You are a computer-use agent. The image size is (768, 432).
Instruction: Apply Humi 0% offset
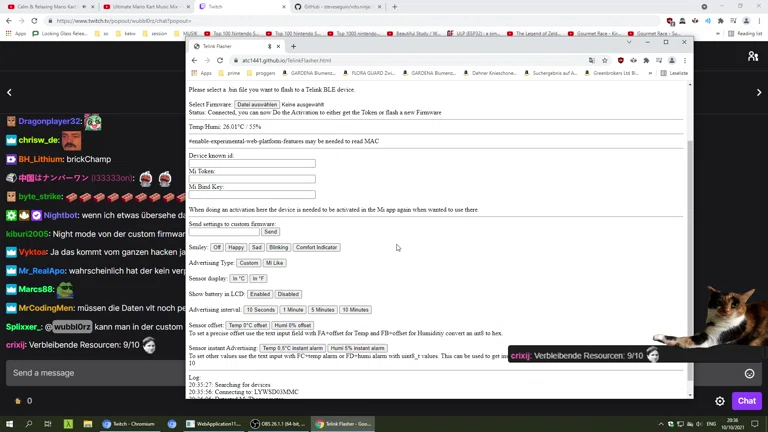pyautogui.click(x=292, y=326)
